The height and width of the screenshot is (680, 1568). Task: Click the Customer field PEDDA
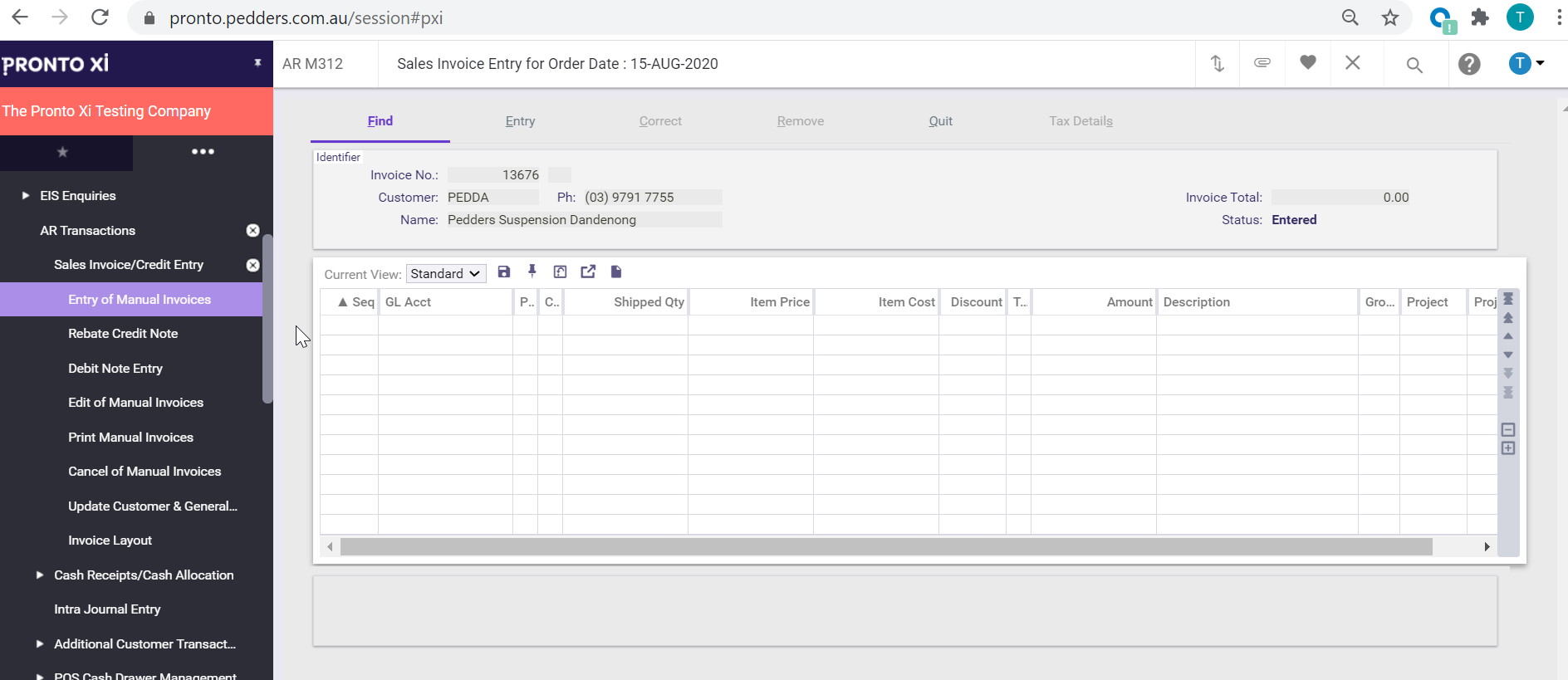[493, 198]
